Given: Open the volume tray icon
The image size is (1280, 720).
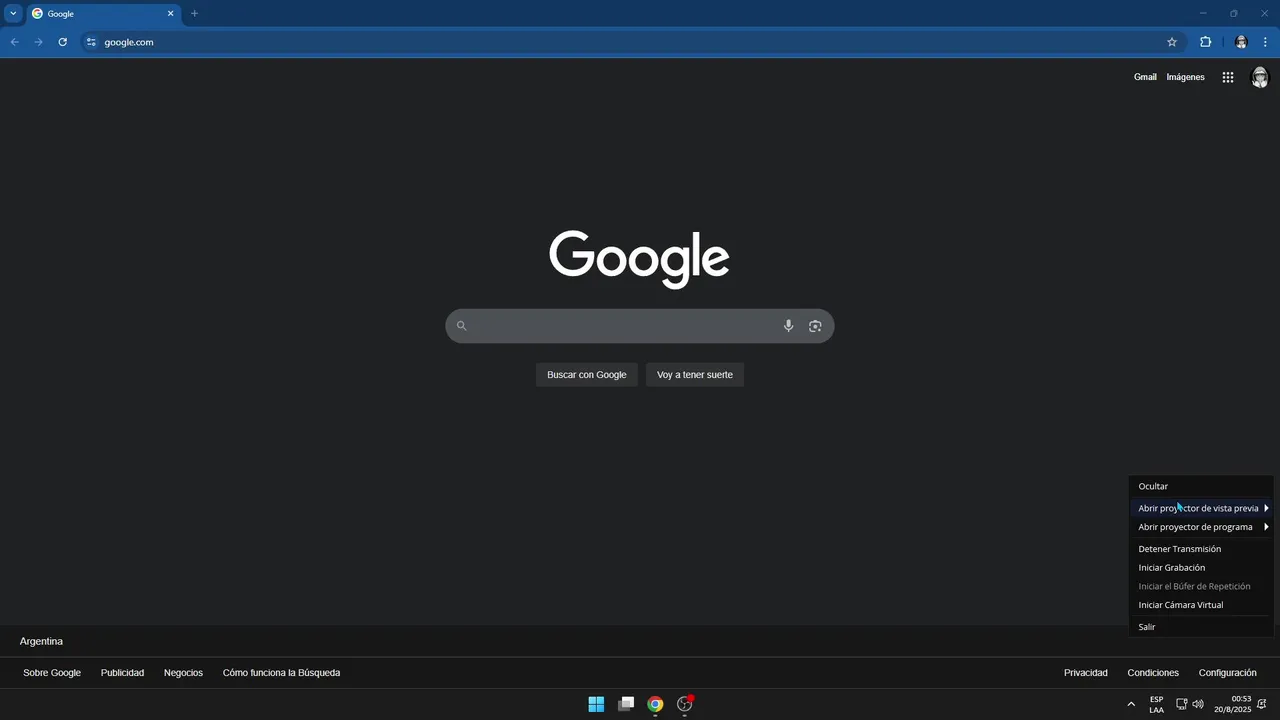Looking at the screenshot, I should [1198, 704].
